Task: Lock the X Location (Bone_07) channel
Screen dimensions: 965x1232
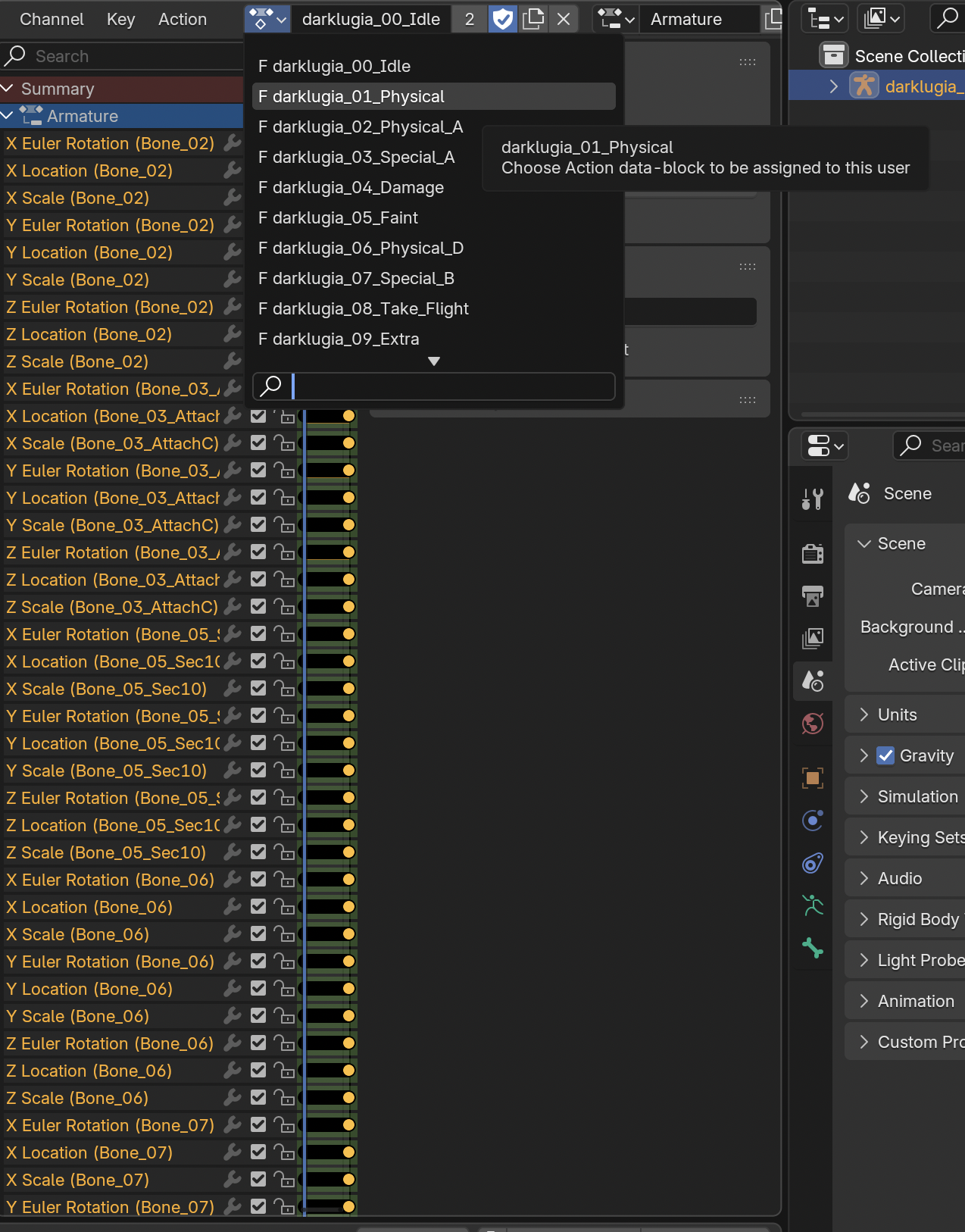Action: pos(284,1152)
